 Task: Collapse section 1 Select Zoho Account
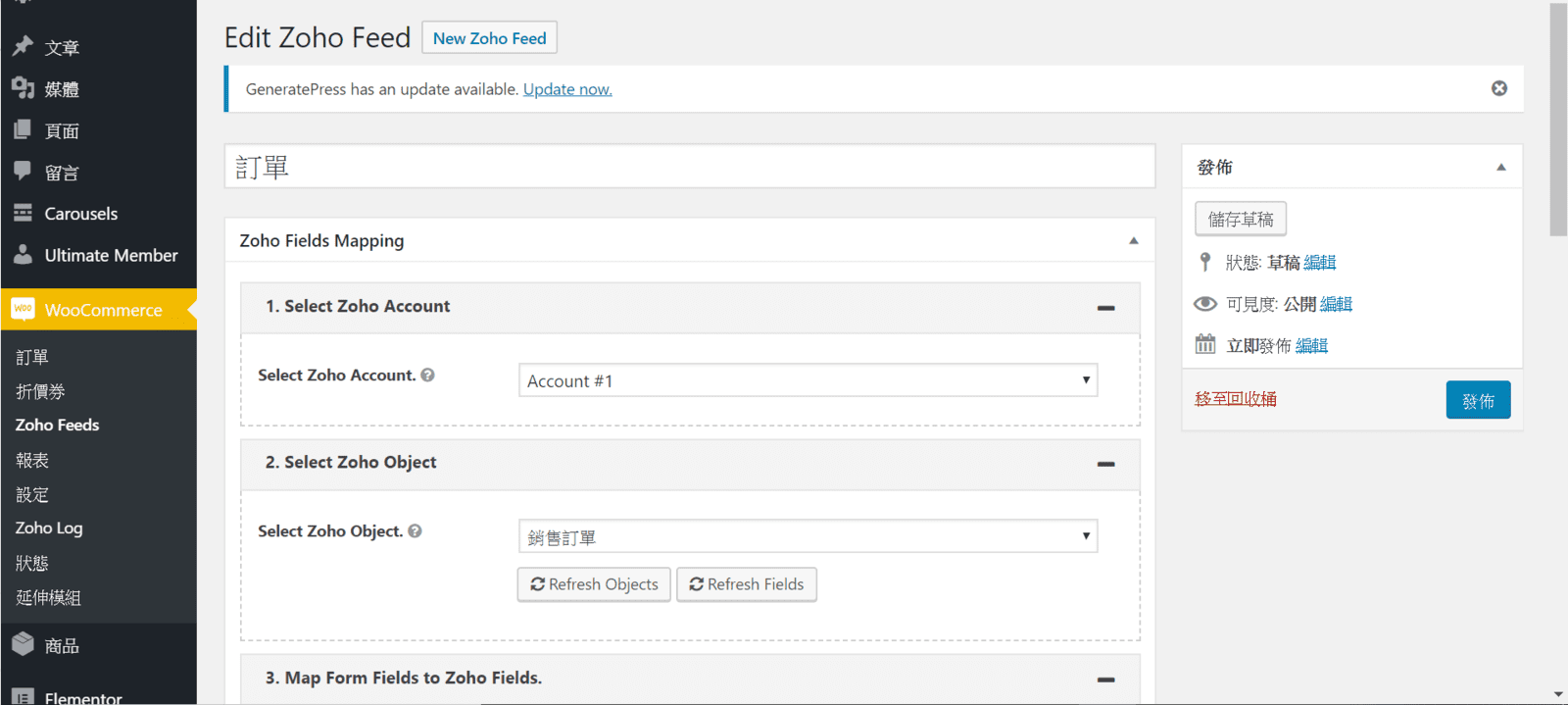pos(1106,308)
